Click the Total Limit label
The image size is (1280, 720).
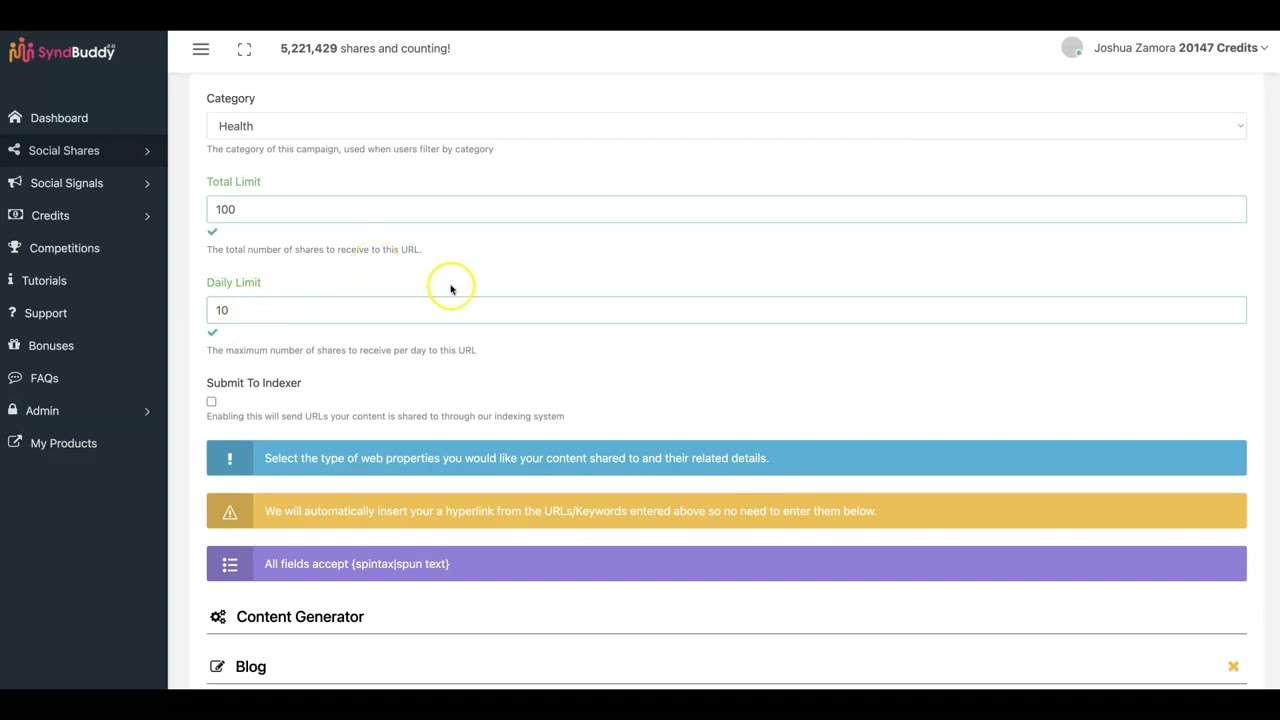pos(233,182)
